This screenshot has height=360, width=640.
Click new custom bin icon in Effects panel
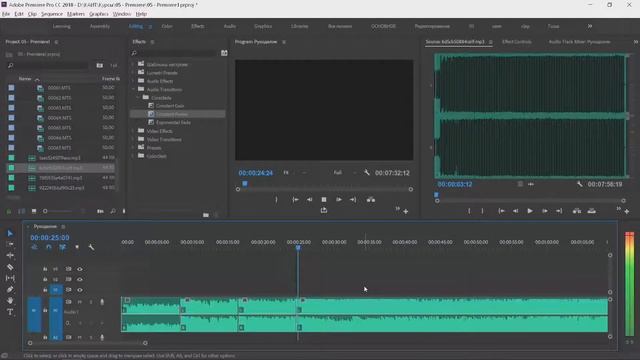pos(206,215)
